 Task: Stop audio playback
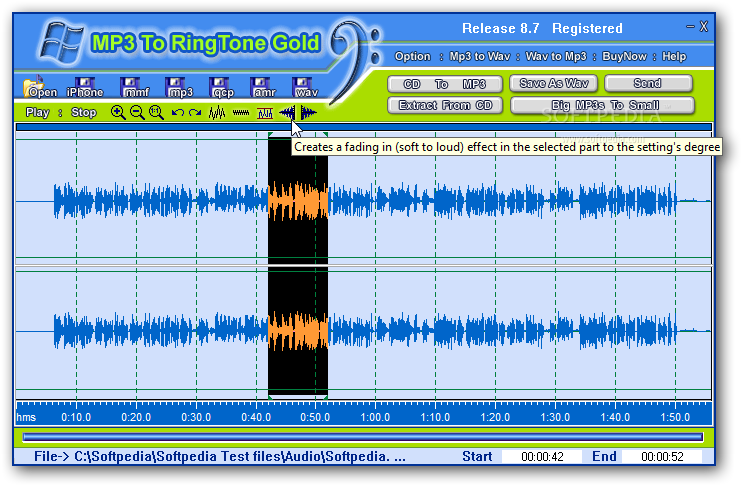[83, 113]
